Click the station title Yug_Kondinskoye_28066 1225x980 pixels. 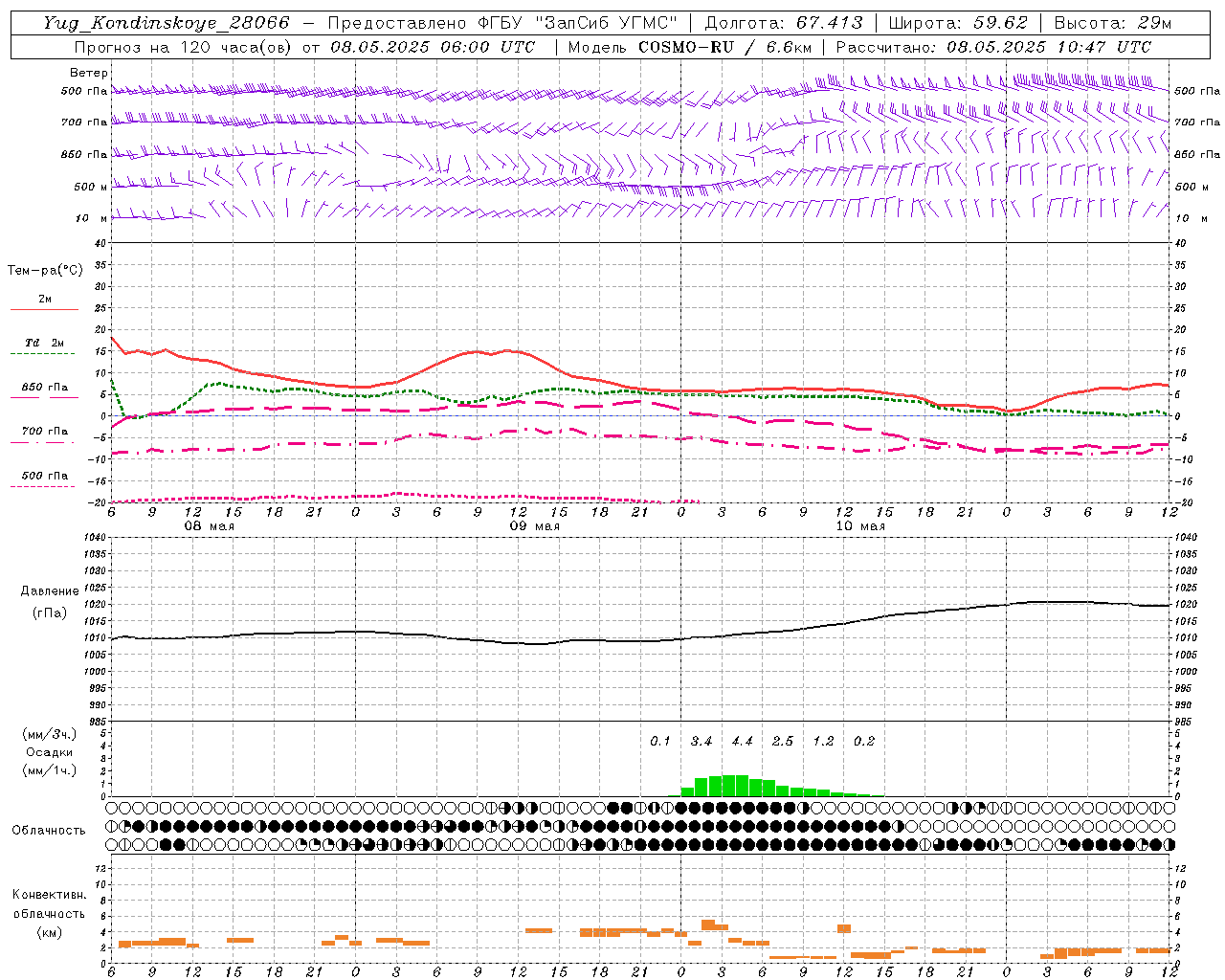pyautogui.click(x=167, y=23)
